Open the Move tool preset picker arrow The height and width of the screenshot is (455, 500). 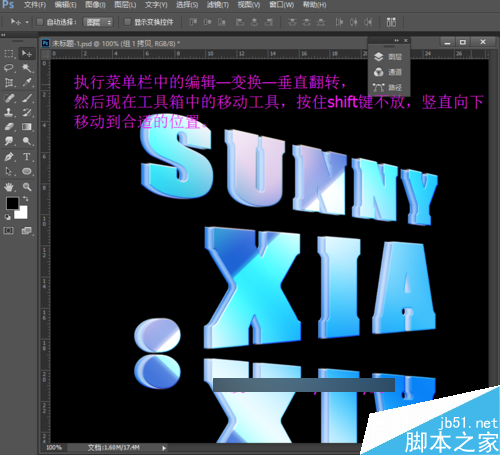(27, 23)
